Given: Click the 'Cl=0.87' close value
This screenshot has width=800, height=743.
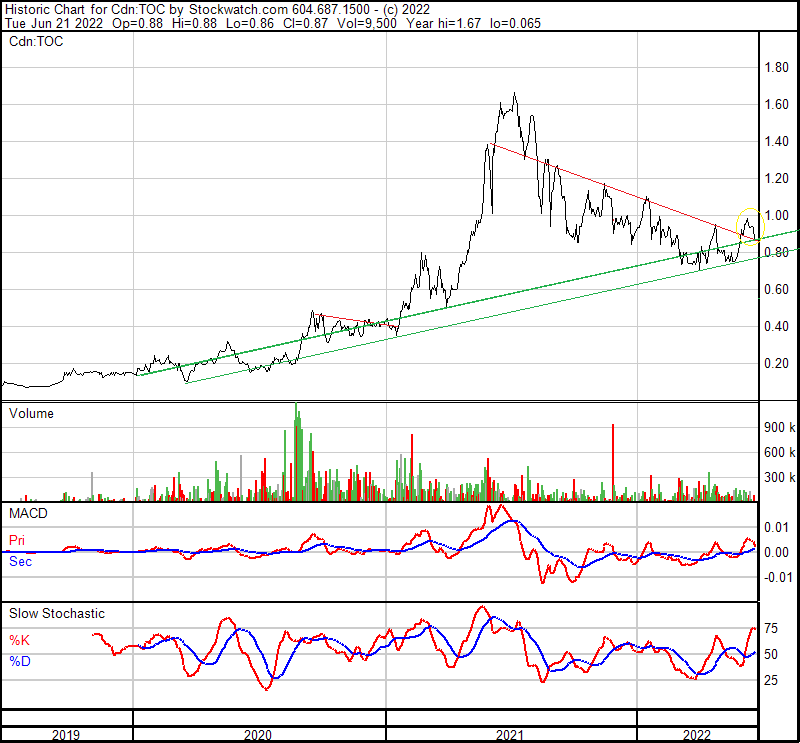Looking at the screenshot, I should pos(305,23).
